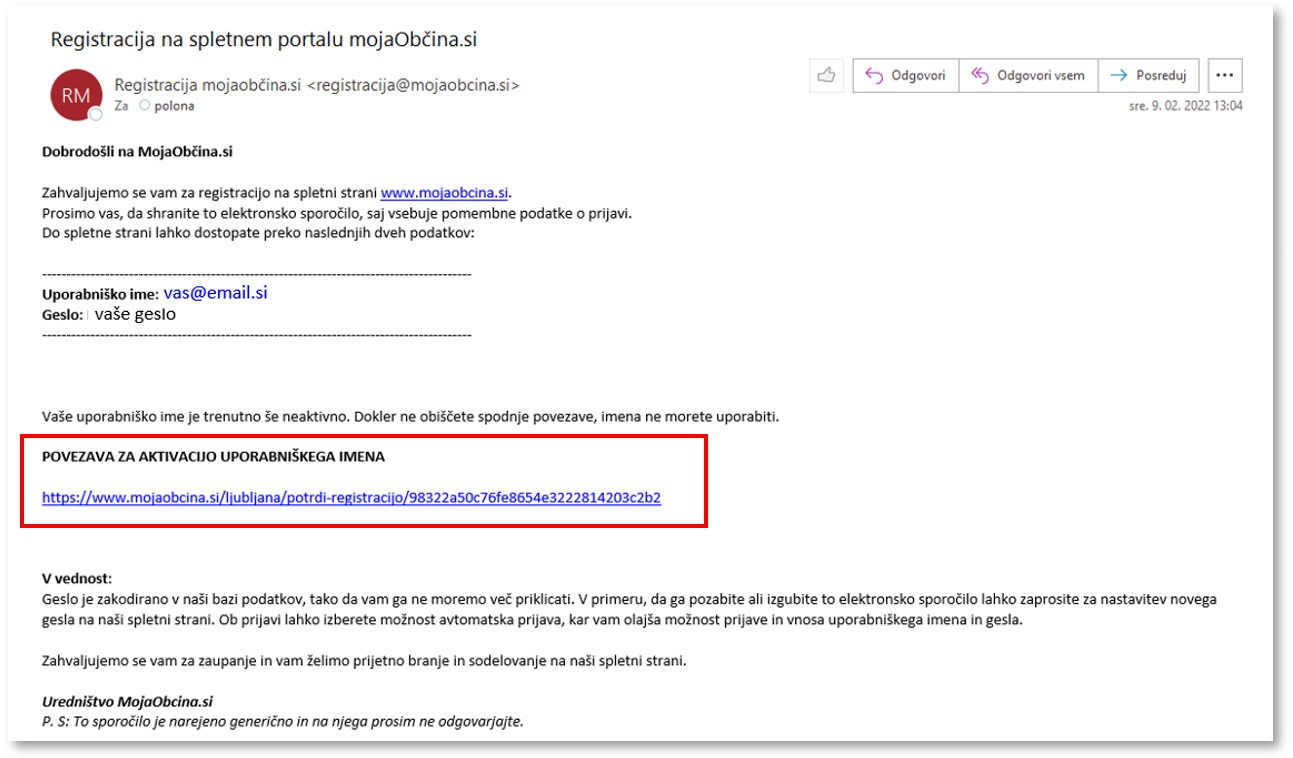Click the vaše geslo password text
This screenshot has width=1293, height=758.
pos(136,314)
